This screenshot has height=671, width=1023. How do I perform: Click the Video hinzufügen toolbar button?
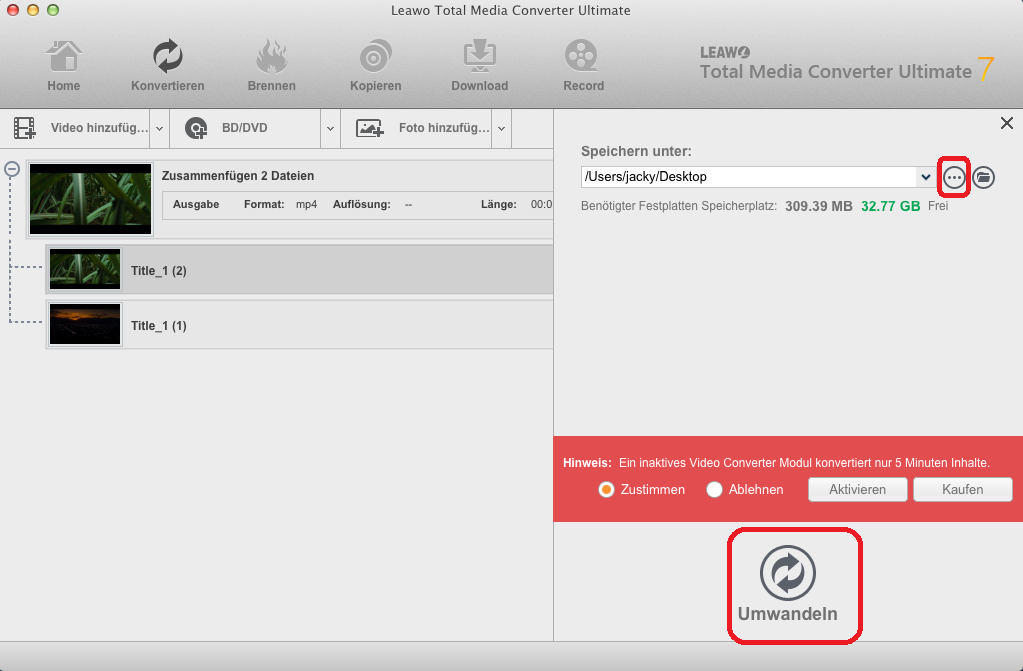point(78,128)
